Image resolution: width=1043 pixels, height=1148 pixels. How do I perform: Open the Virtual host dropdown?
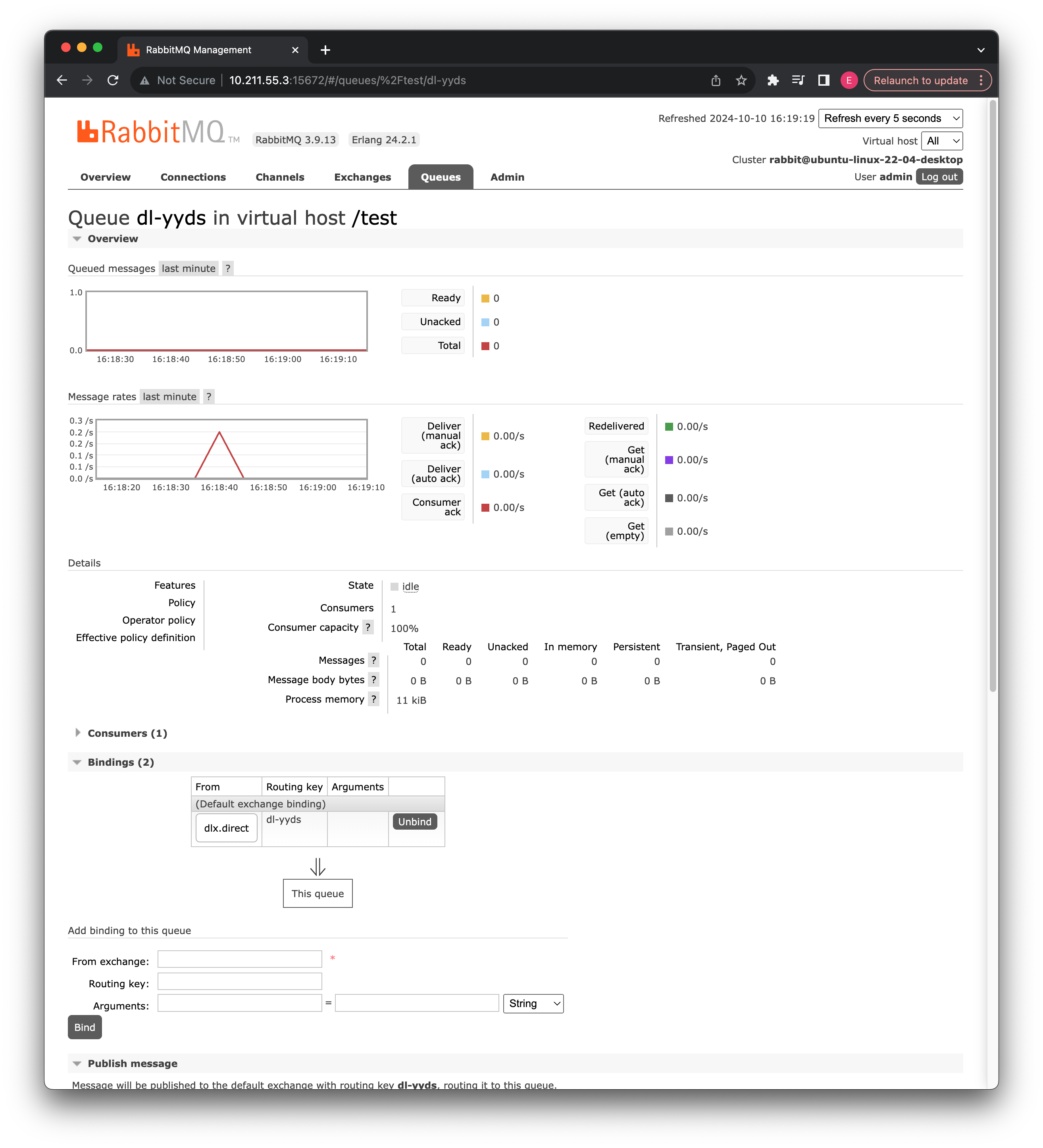coord(942,141)
